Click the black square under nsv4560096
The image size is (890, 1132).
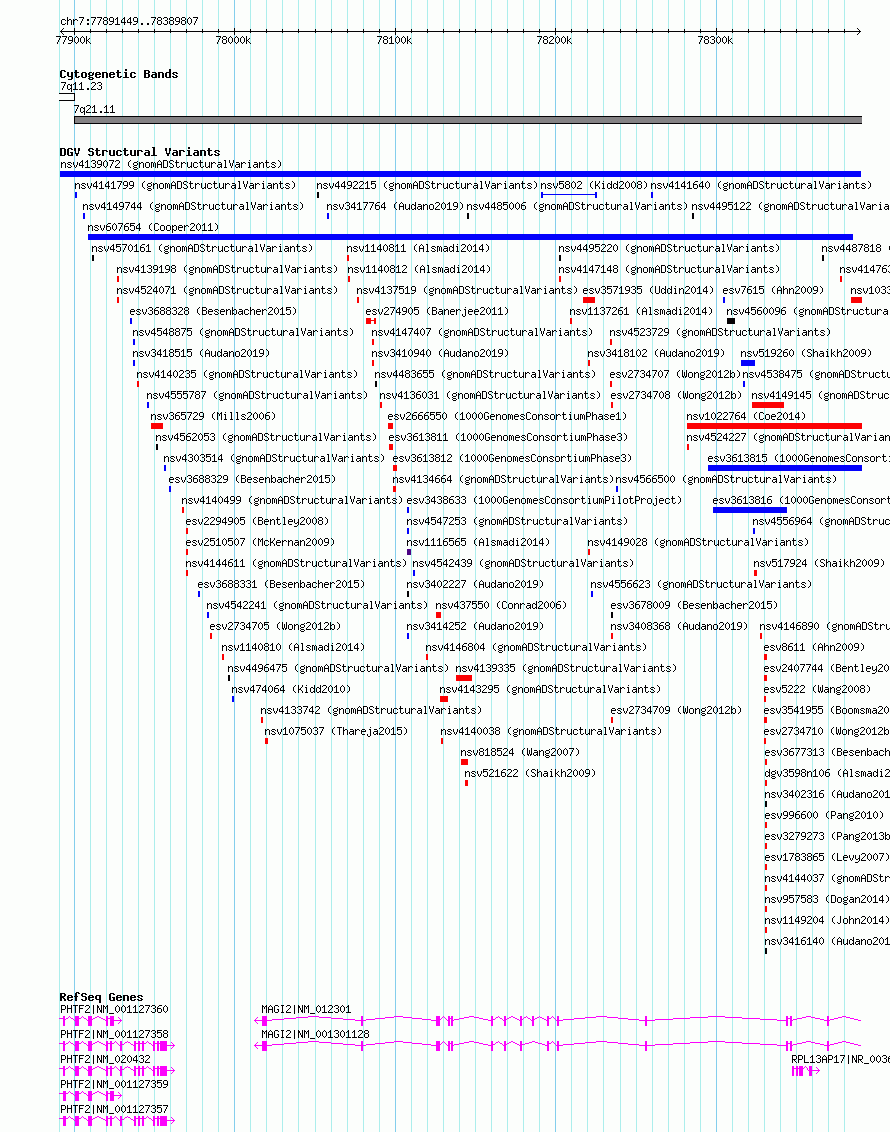tap(731, 321)
